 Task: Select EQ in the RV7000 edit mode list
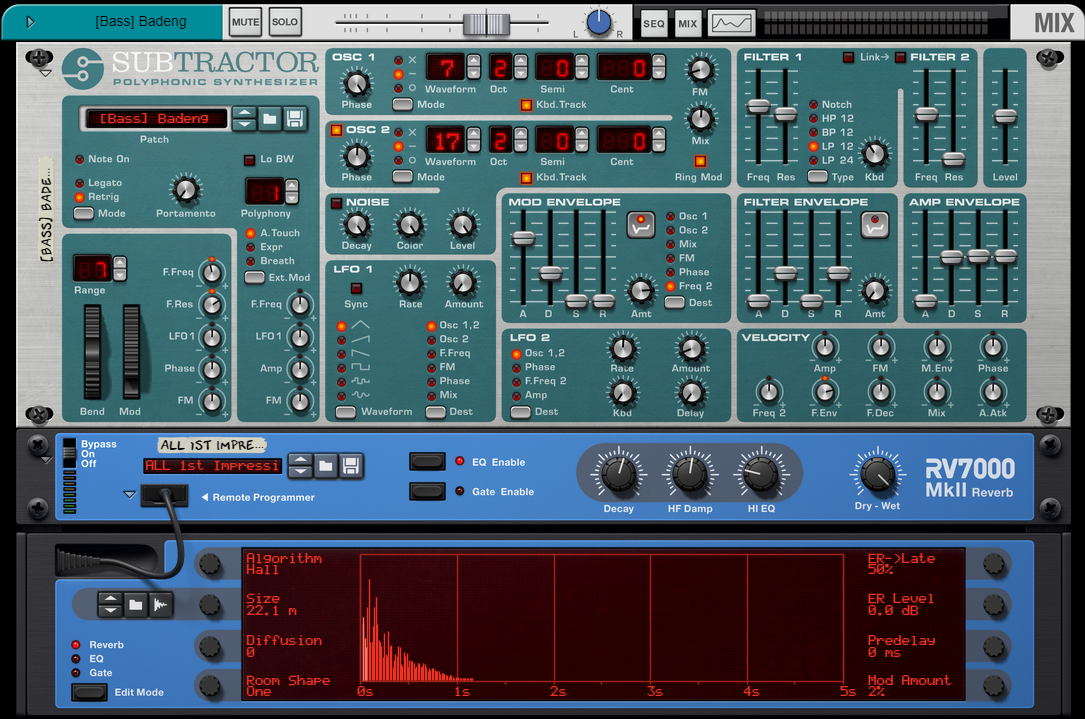[x=76, y=659]
